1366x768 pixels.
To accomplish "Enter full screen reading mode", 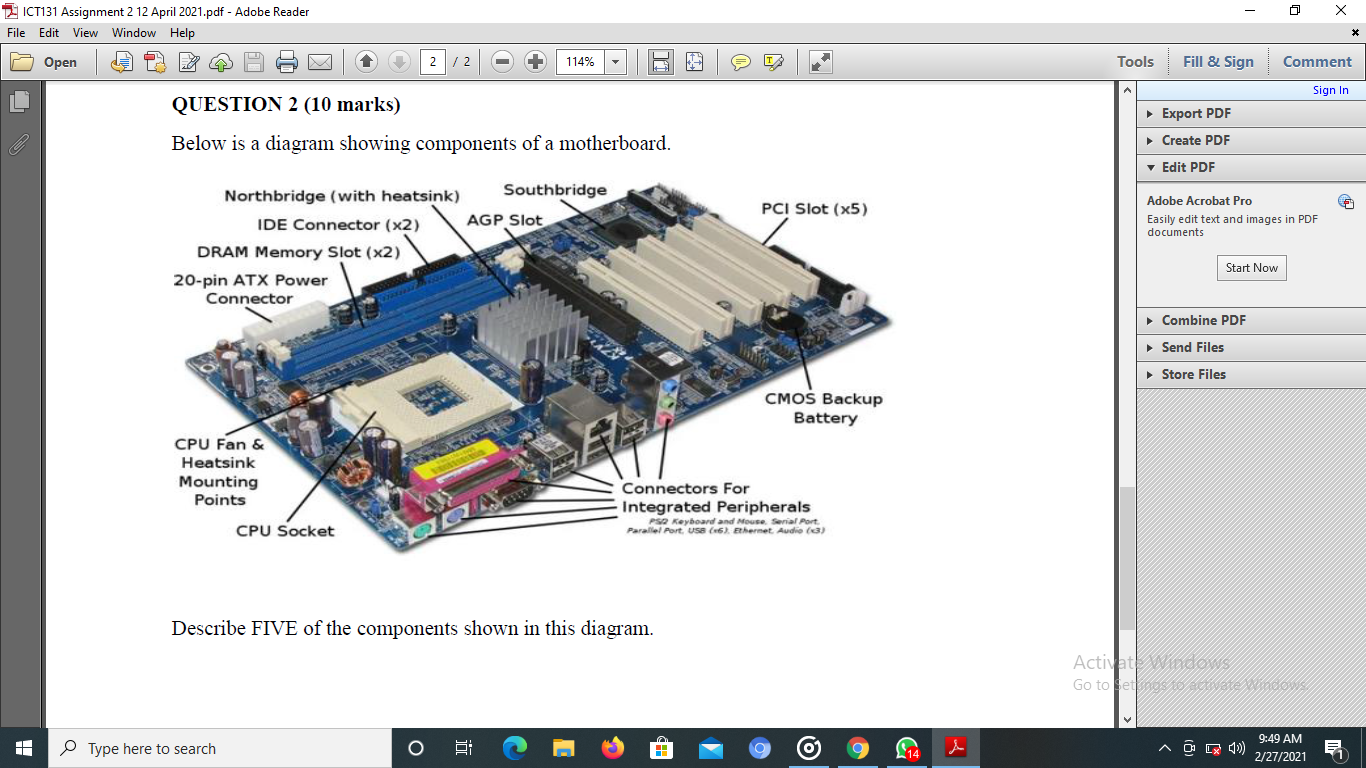I will [820, 62].
